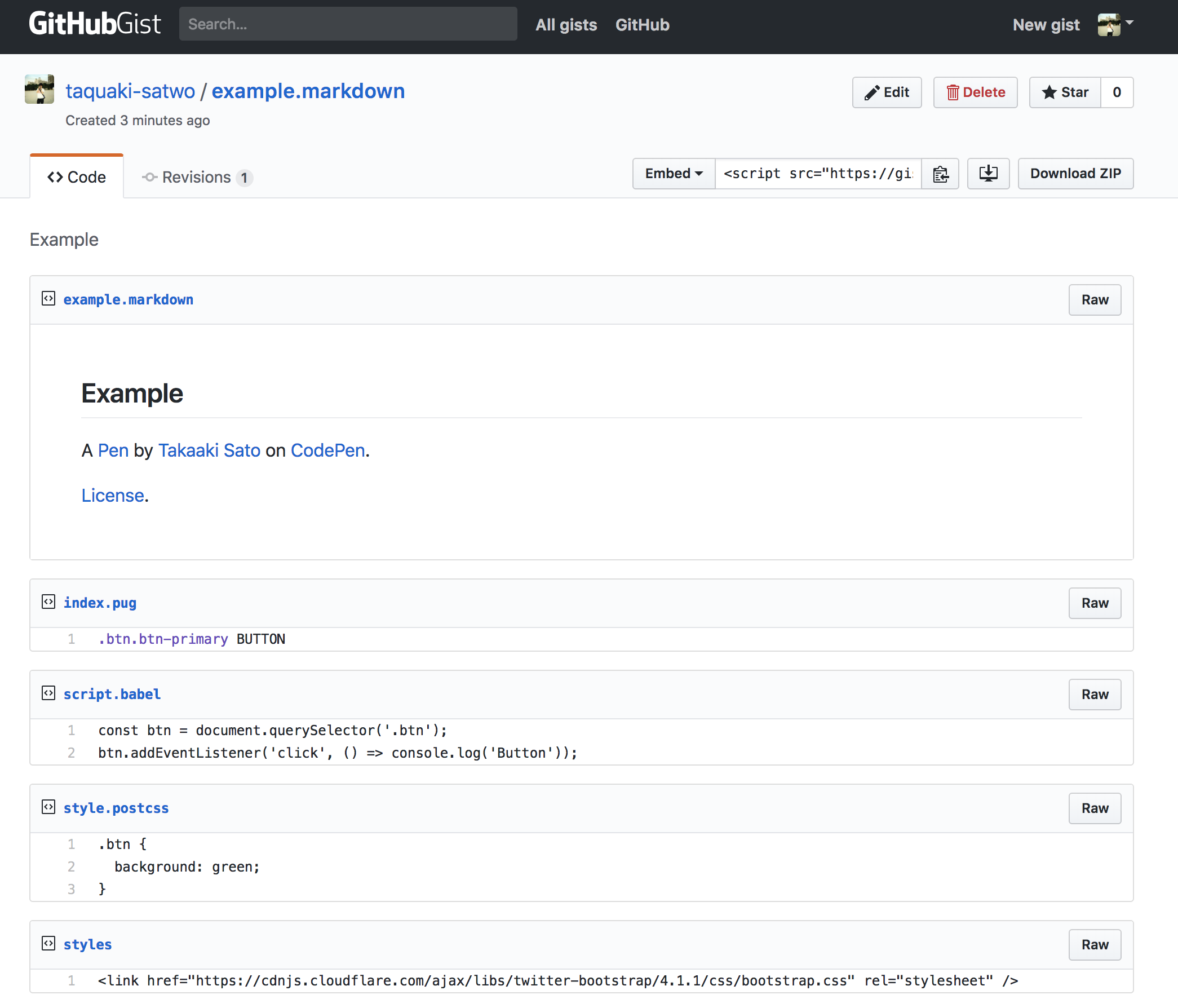Screen dimensions: 1178x1008
Task: Open example.markdown gist title link
Action: pos(308,91)
